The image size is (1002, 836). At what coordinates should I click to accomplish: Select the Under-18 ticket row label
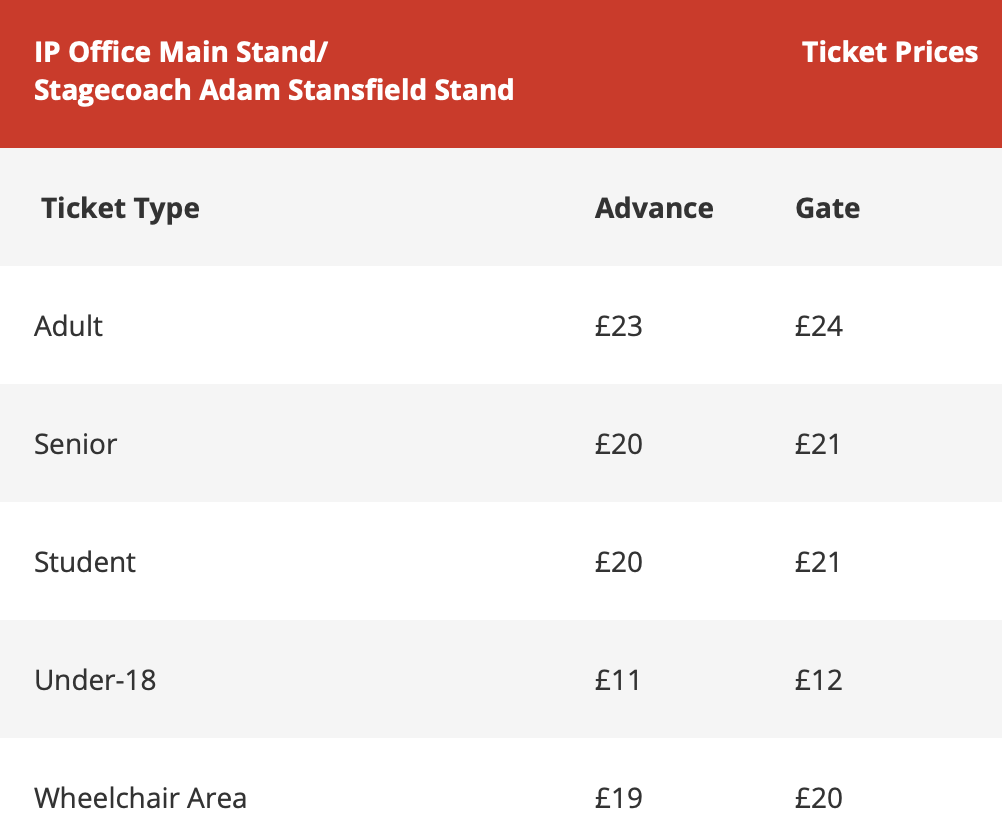95,680
